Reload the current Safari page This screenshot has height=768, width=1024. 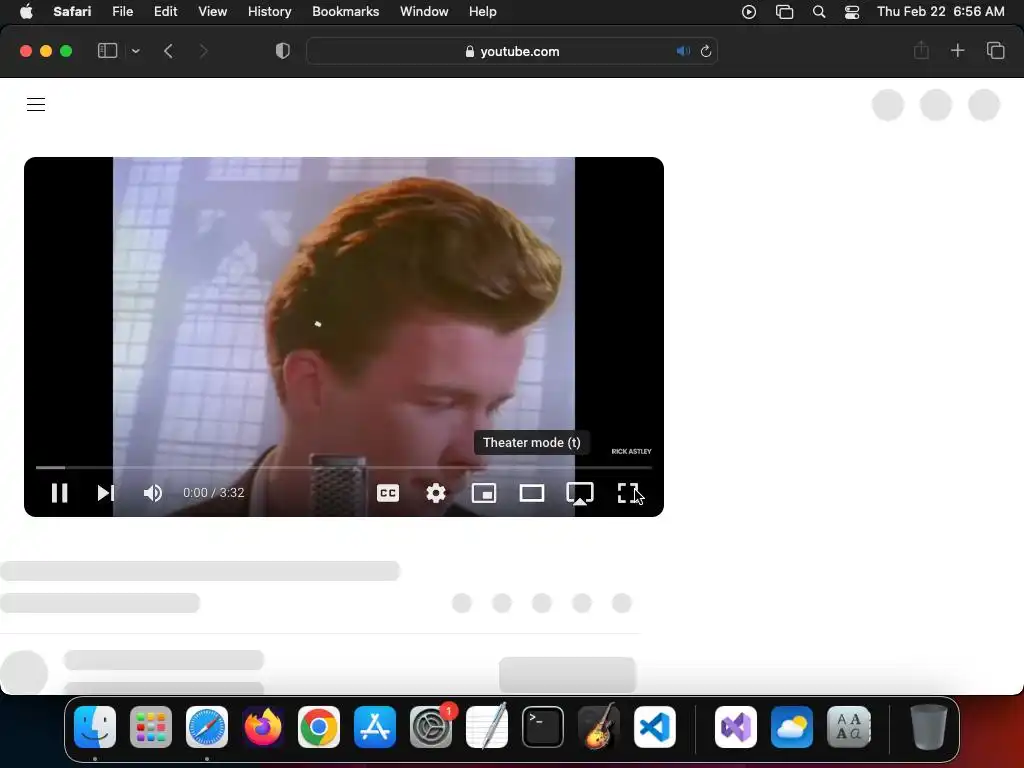(x=705, y=51)
